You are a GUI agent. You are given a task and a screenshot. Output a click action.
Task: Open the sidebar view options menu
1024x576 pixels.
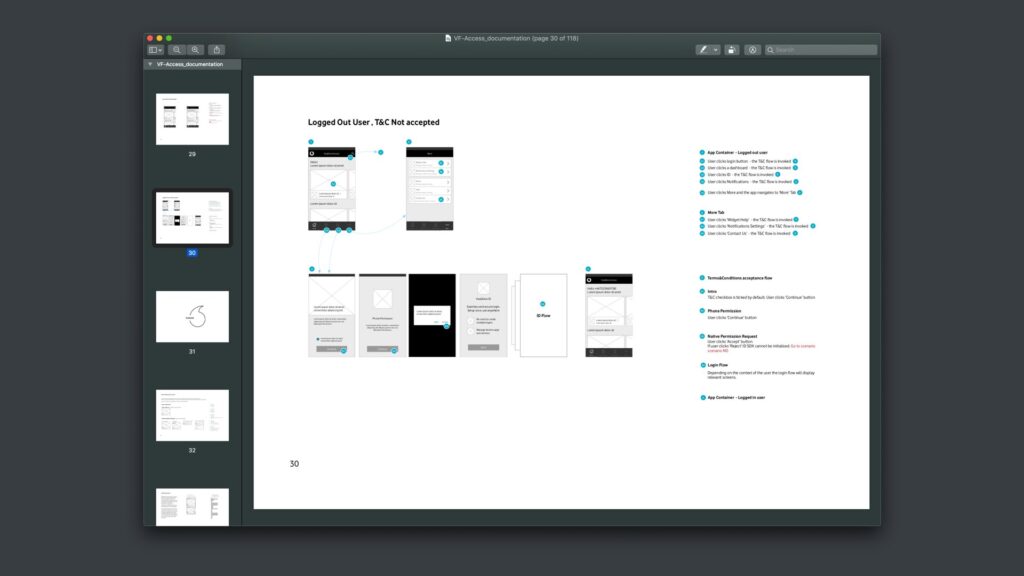tap(156, 50)
